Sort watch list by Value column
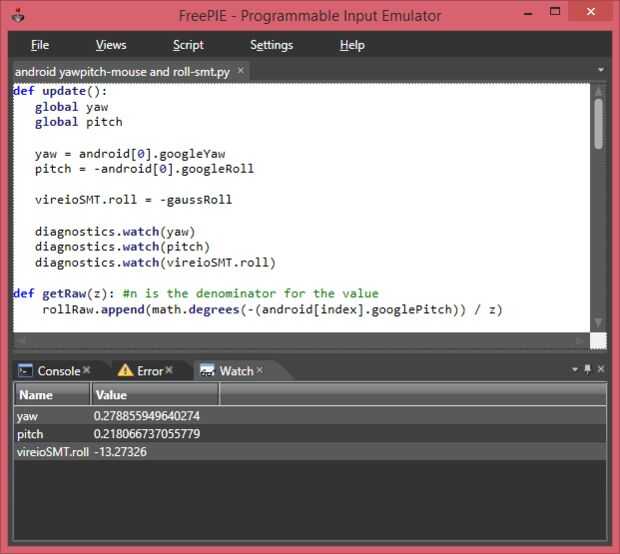 point(155,395)
